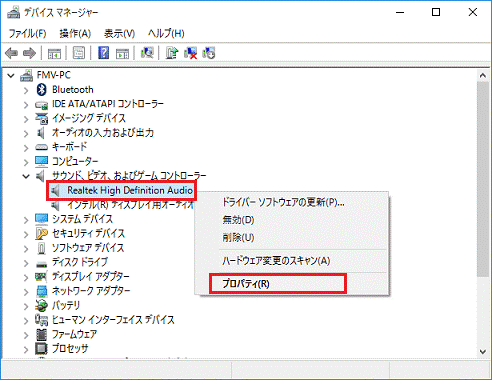Maximize the デバイス マネージャー window
This screenshot has width=492, height=380.
(x=436, y=12)
